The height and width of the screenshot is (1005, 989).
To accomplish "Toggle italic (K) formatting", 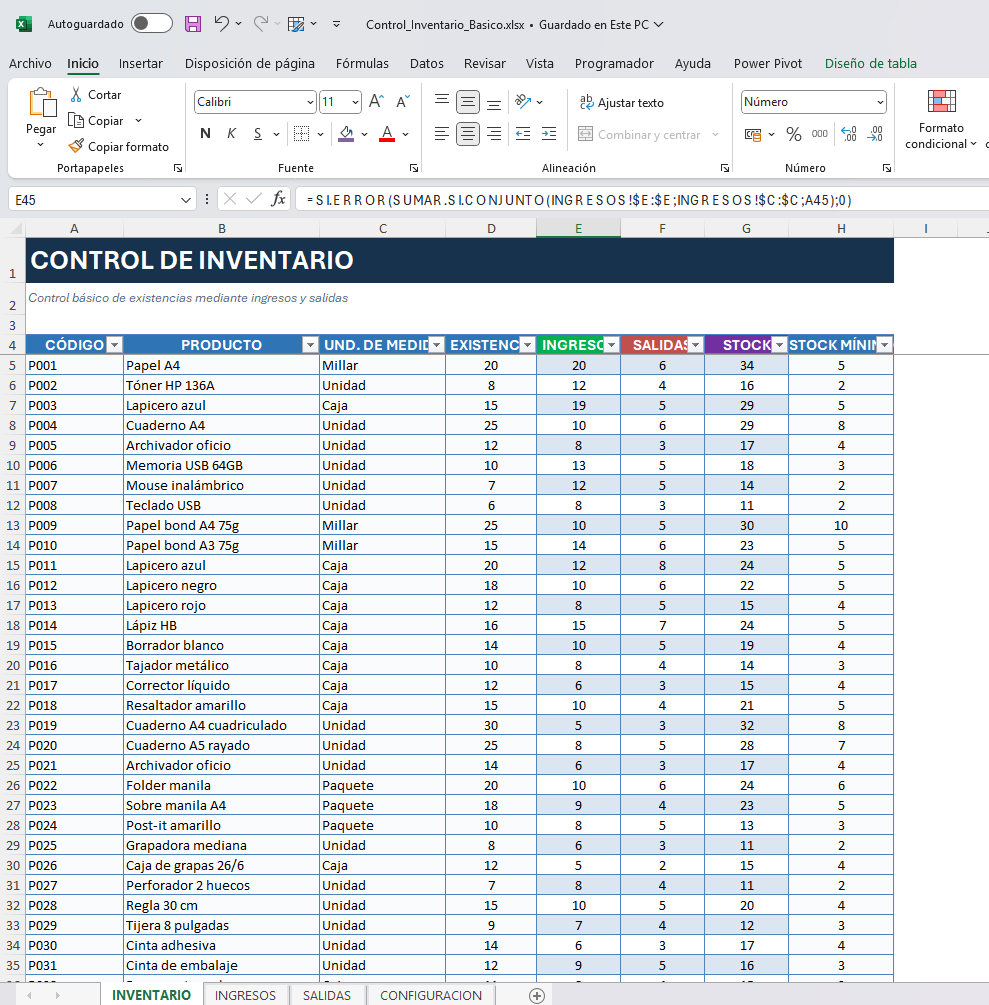I will (231, 133).
